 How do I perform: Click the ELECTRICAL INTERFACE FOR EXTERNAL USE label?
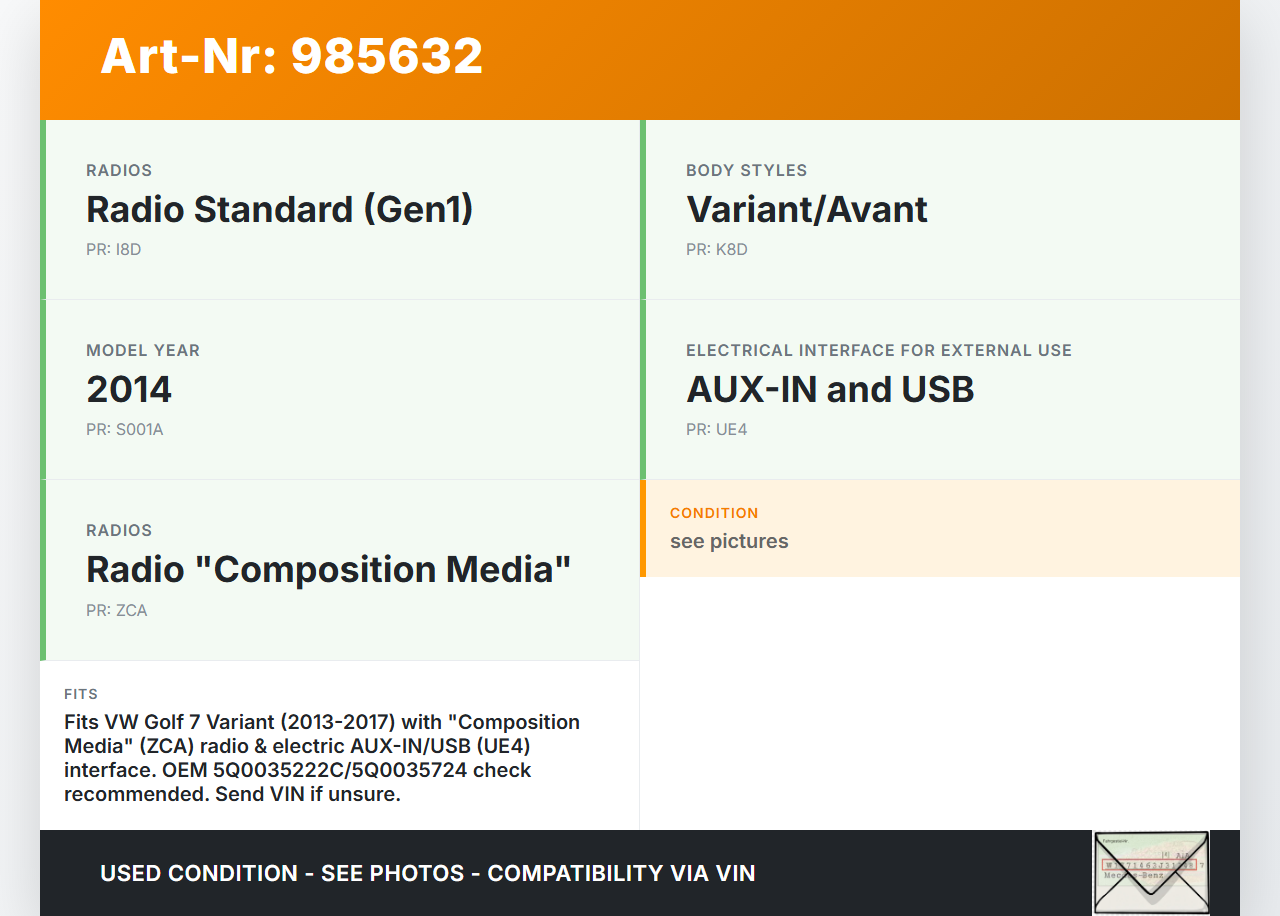(x=878, y=350)
